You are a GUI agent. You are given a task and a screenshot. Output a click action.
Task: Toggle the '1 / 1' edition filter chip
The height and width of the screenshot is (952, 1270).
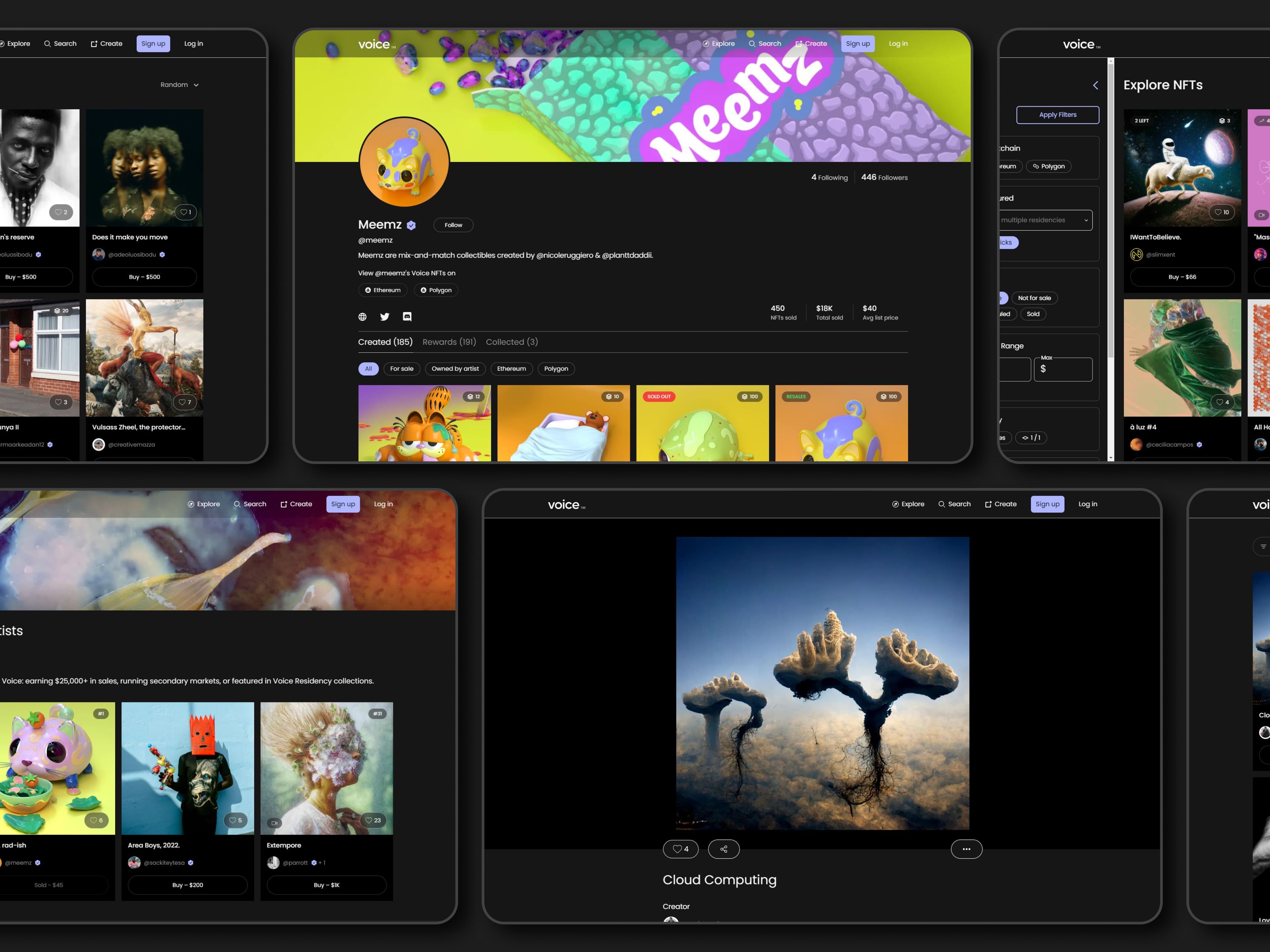pyautogui.click(x=1031, y=438)
